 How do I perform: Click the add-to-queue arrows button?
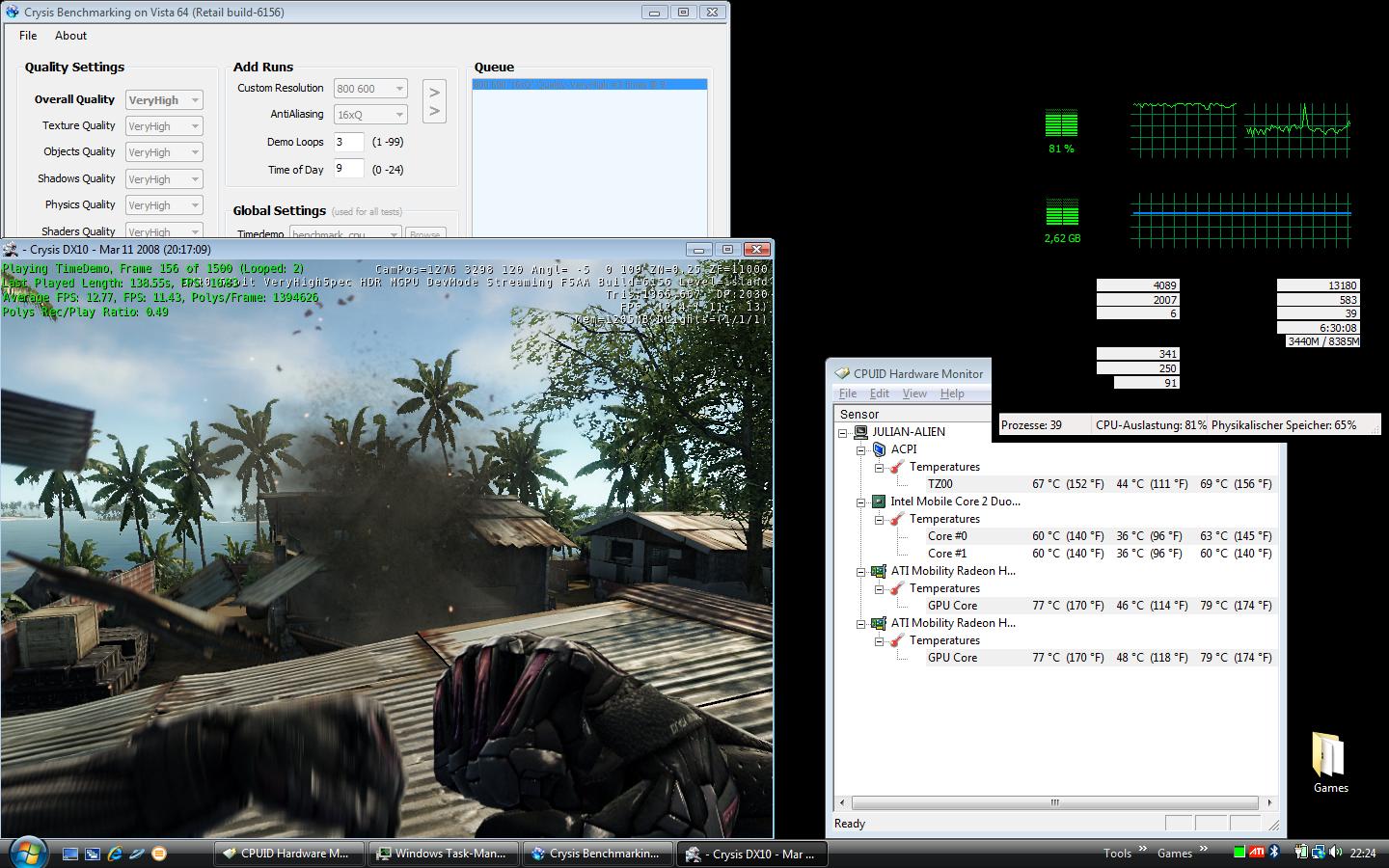pos(434,102)
